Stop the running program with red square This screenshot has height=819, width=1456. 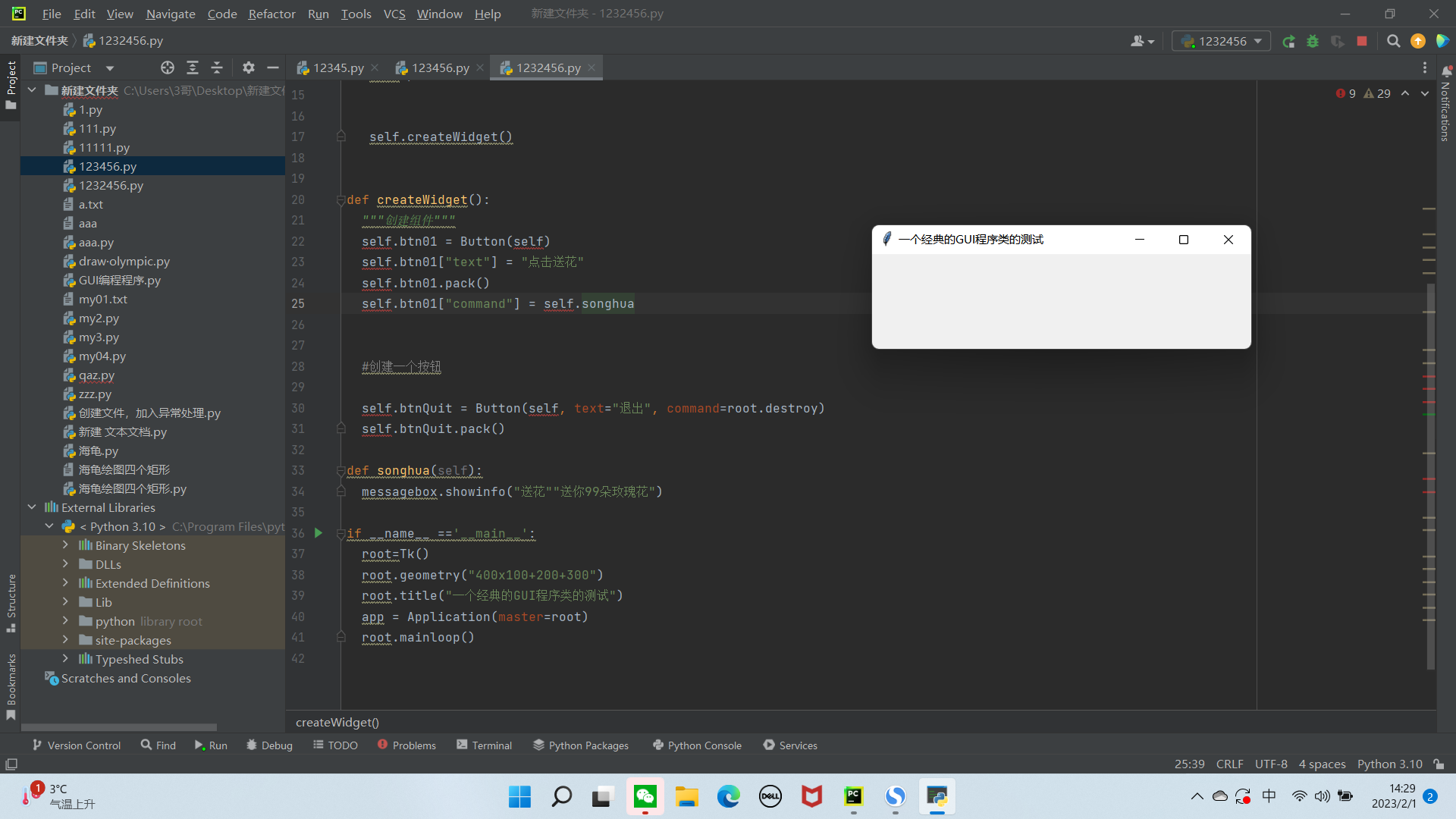1362,42
